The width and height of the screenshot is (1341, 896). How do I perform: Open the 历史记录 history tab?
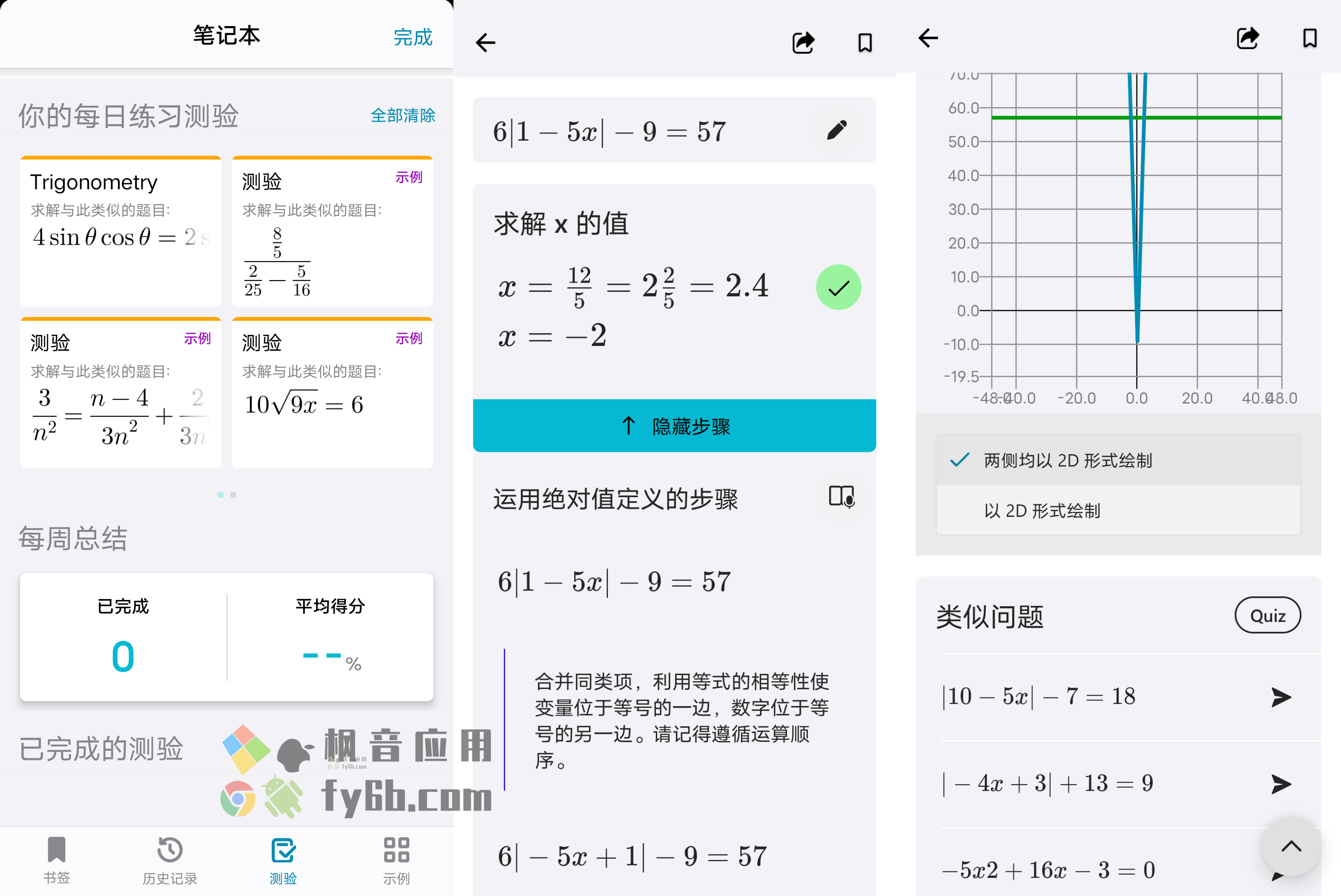pyautogui.click(x=170, y=861)
